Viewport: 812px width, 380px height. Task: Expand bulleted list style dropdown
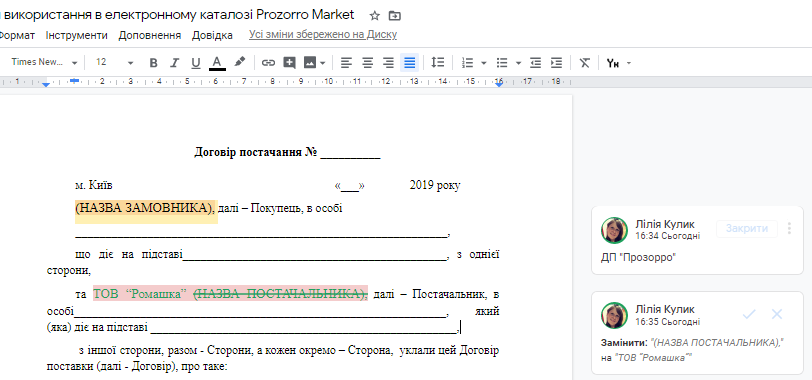[x=518, y=63]
